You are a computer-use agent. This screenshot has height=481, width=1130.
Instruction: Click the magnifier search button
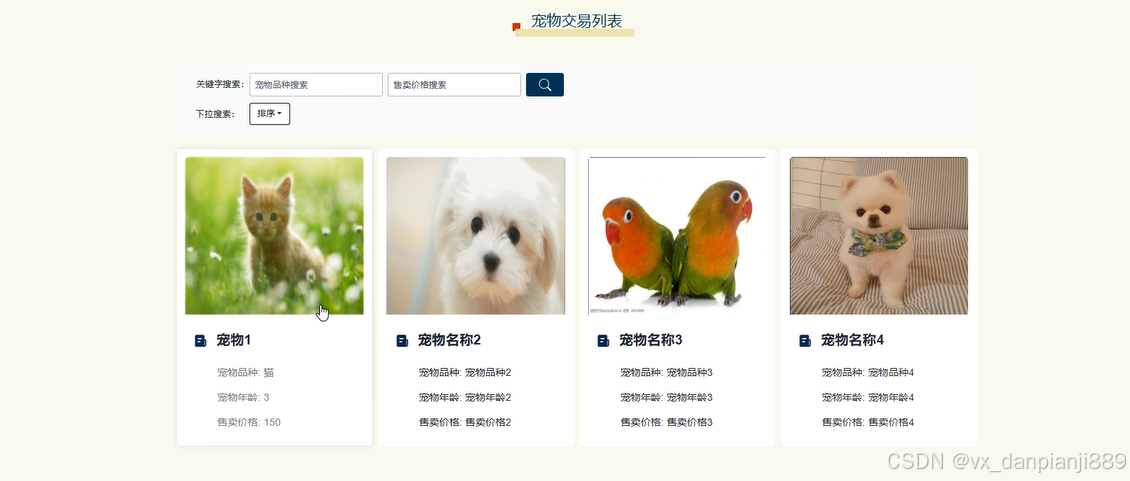[545, 84]
